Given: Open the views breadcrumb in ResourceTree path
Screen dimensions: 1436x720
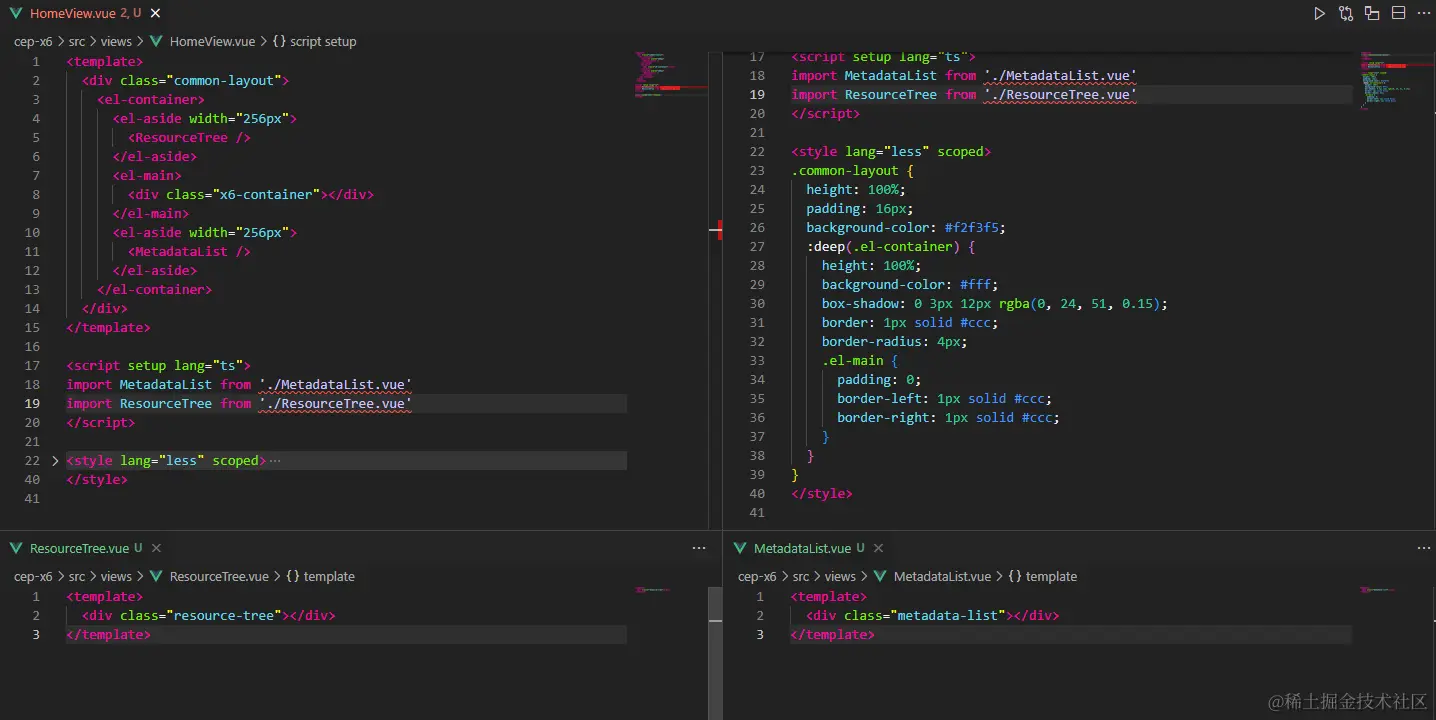Looking at the screenshot, I should 116,576.
